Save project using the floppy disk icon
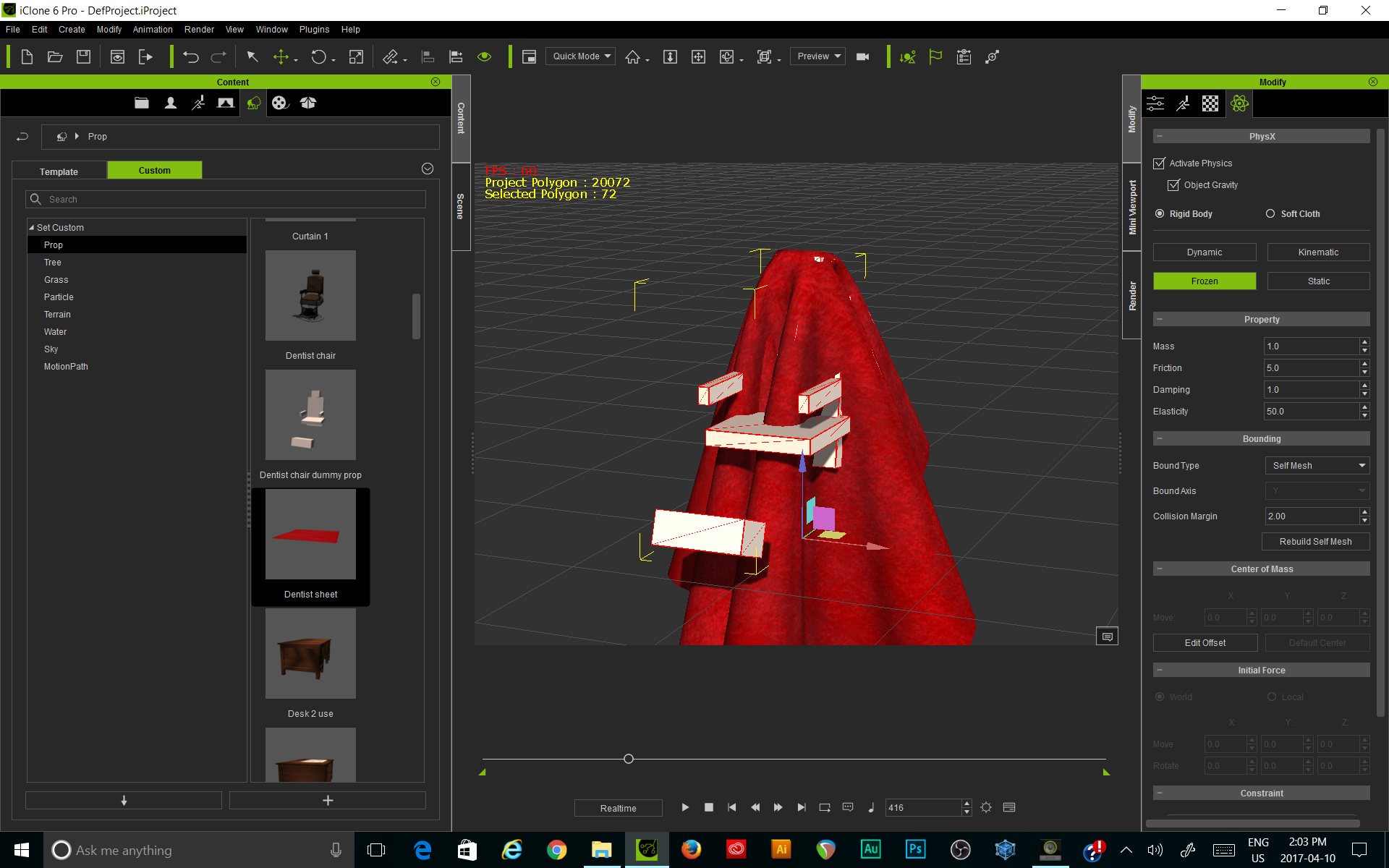The height and width of the screenshot is (868, 1389). click(83, 56)
